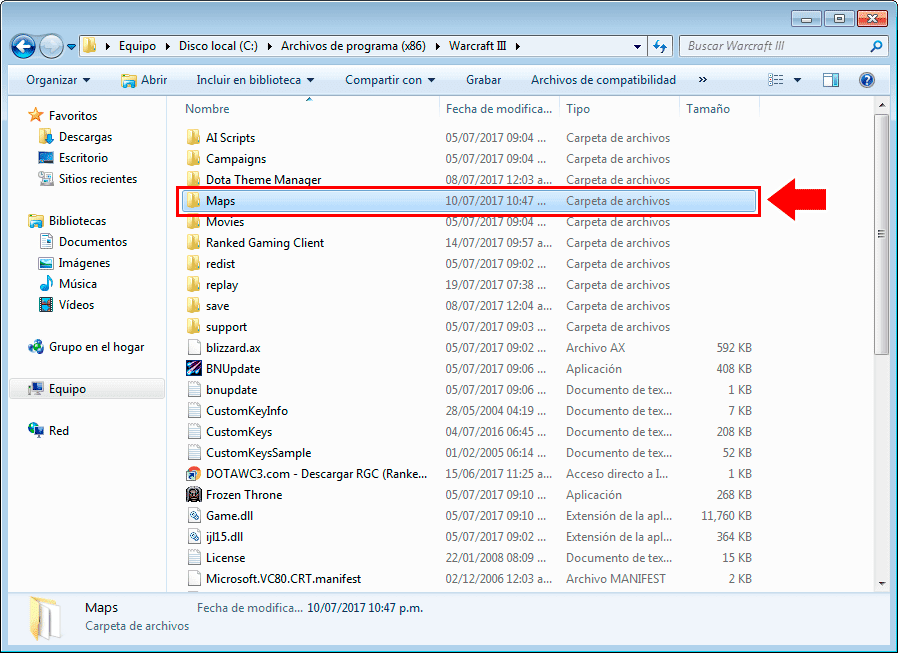Open Escritorio in the navigation pane
Screen dimensions: 898x653
coord(73,158)
